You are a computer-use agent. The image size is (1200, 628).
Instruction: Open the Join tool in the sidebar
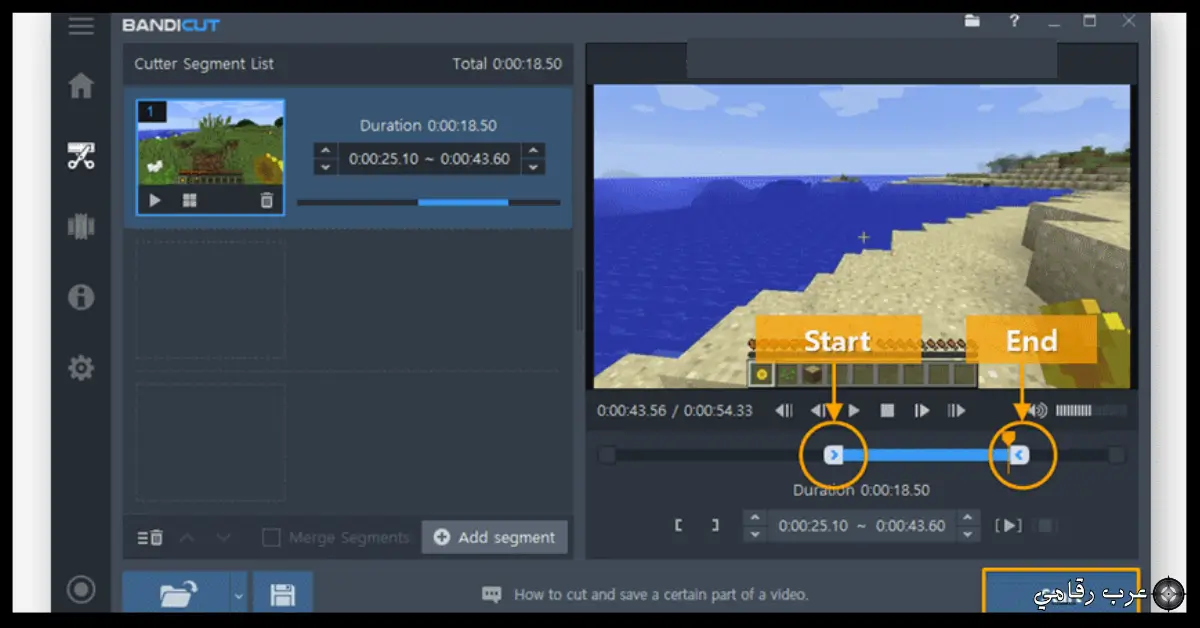(81, 226)
